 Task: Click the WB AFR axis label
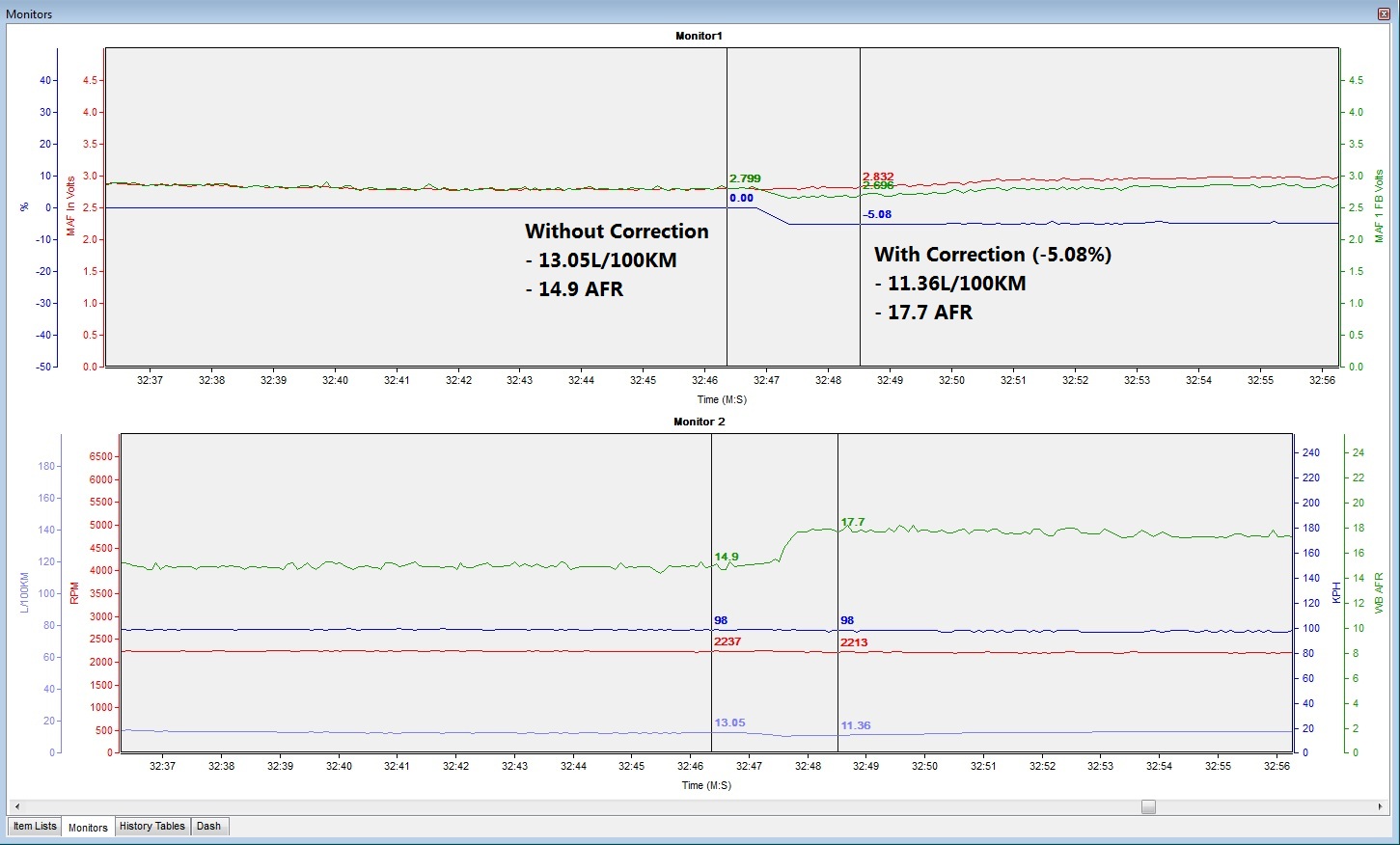tap(1380, 593)
